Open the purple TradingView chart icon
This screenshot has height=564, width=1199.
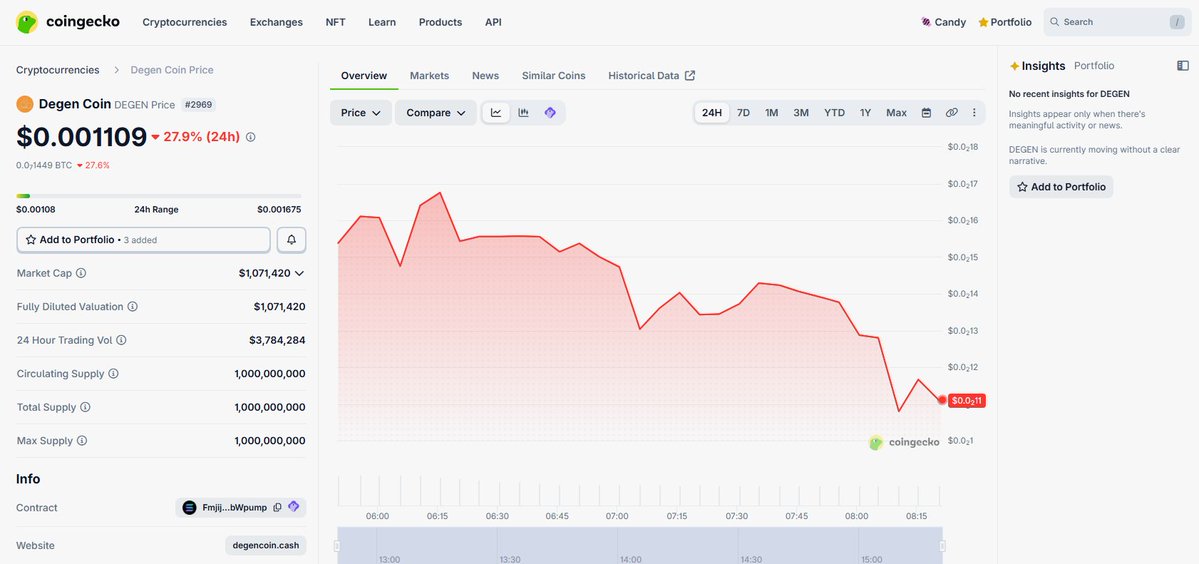[x=550, y=112]
